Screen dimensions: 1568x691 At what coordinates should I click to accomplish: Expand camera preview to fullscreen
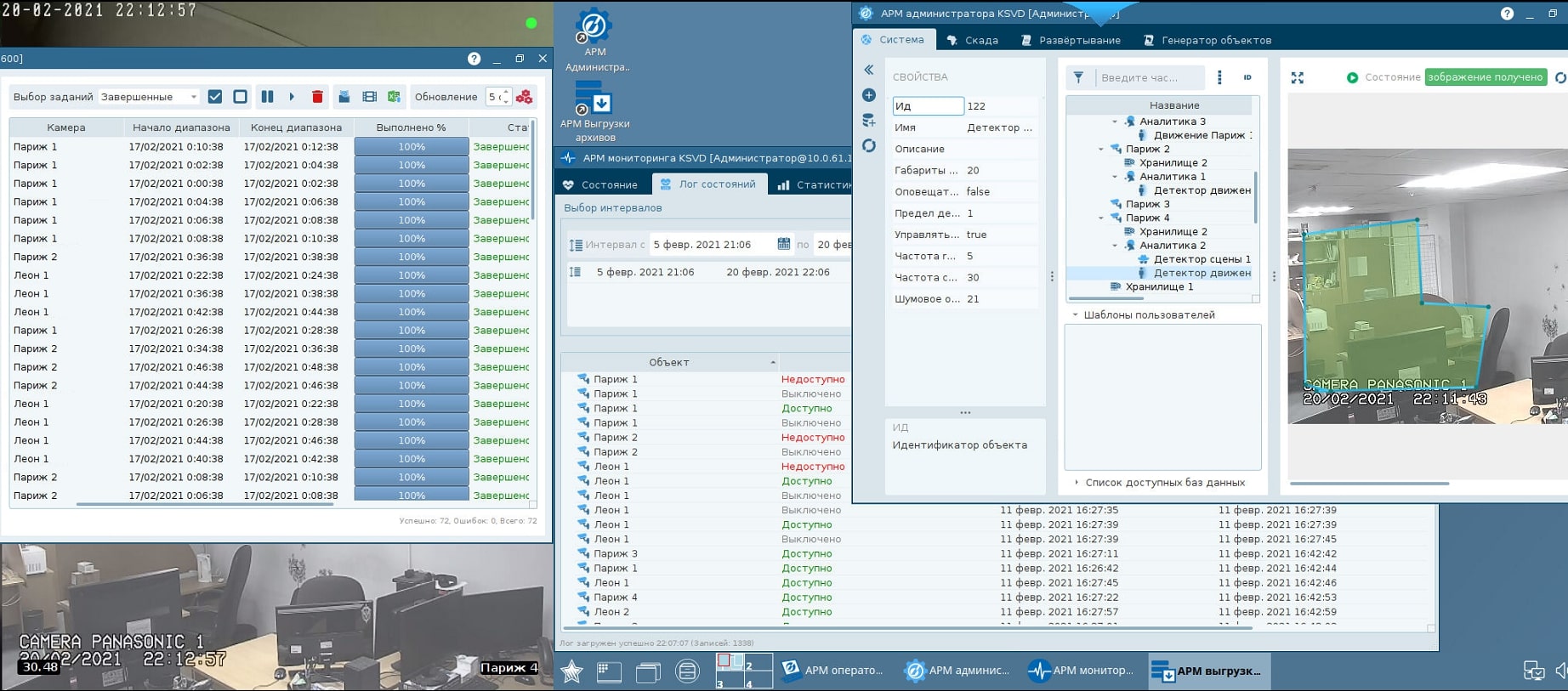(x=1297, y=77)
